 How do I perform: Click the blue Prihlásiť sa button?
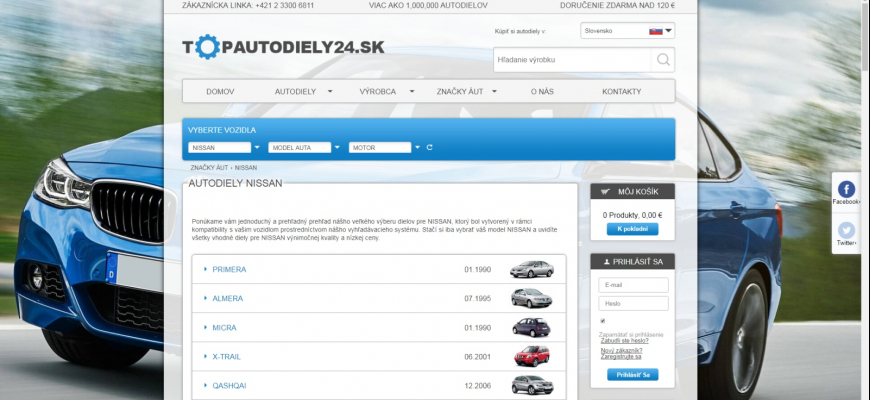coord(633,374)
